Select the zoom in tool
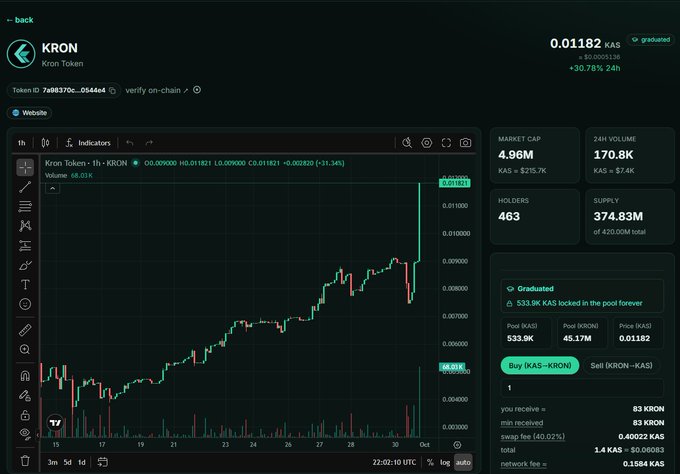The height and width of the screenshot is (474, 680). tap(25, 350)
